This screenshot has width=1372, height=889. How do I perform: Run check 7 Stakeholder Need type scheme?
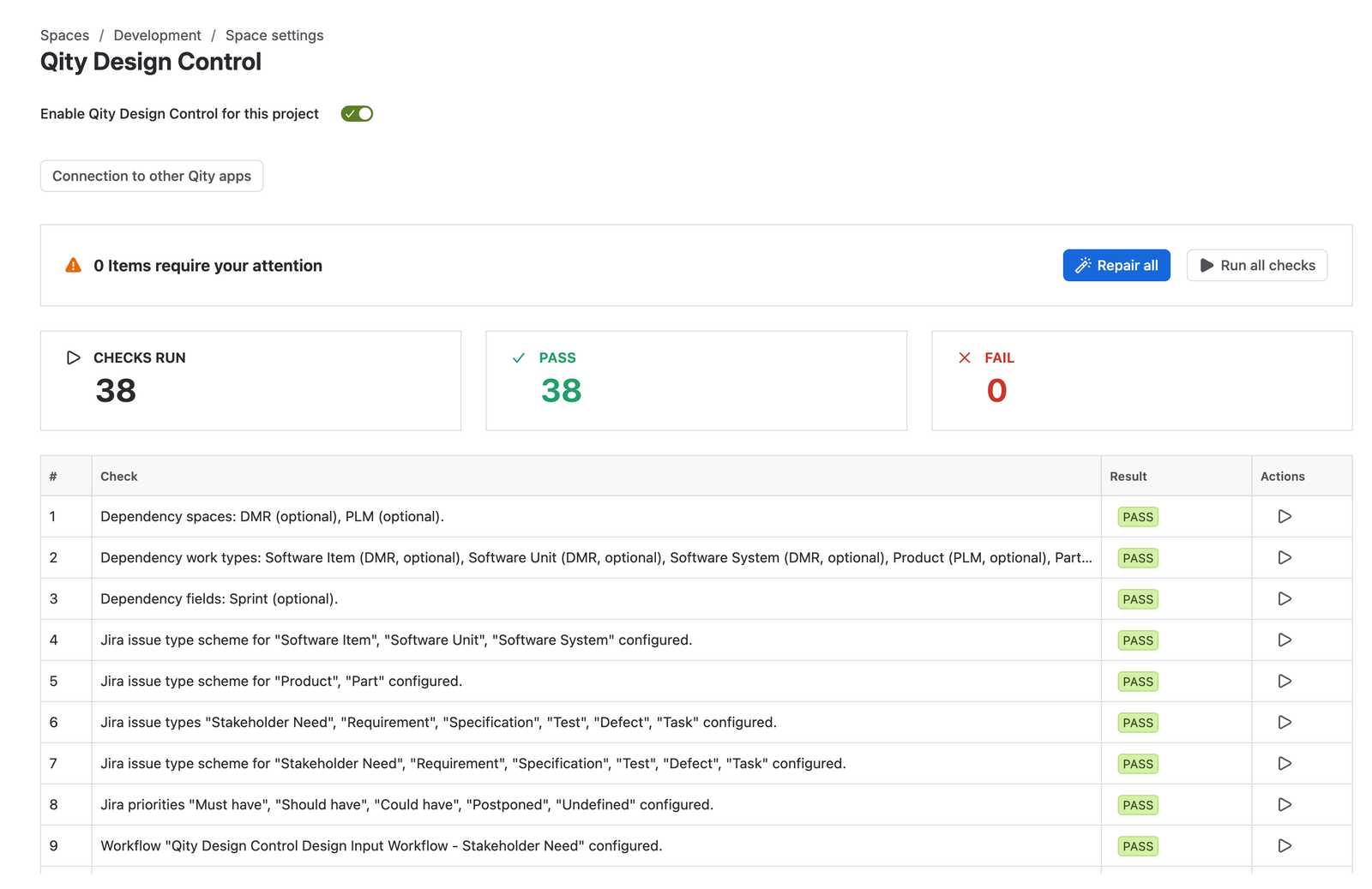click(1285, 763)
